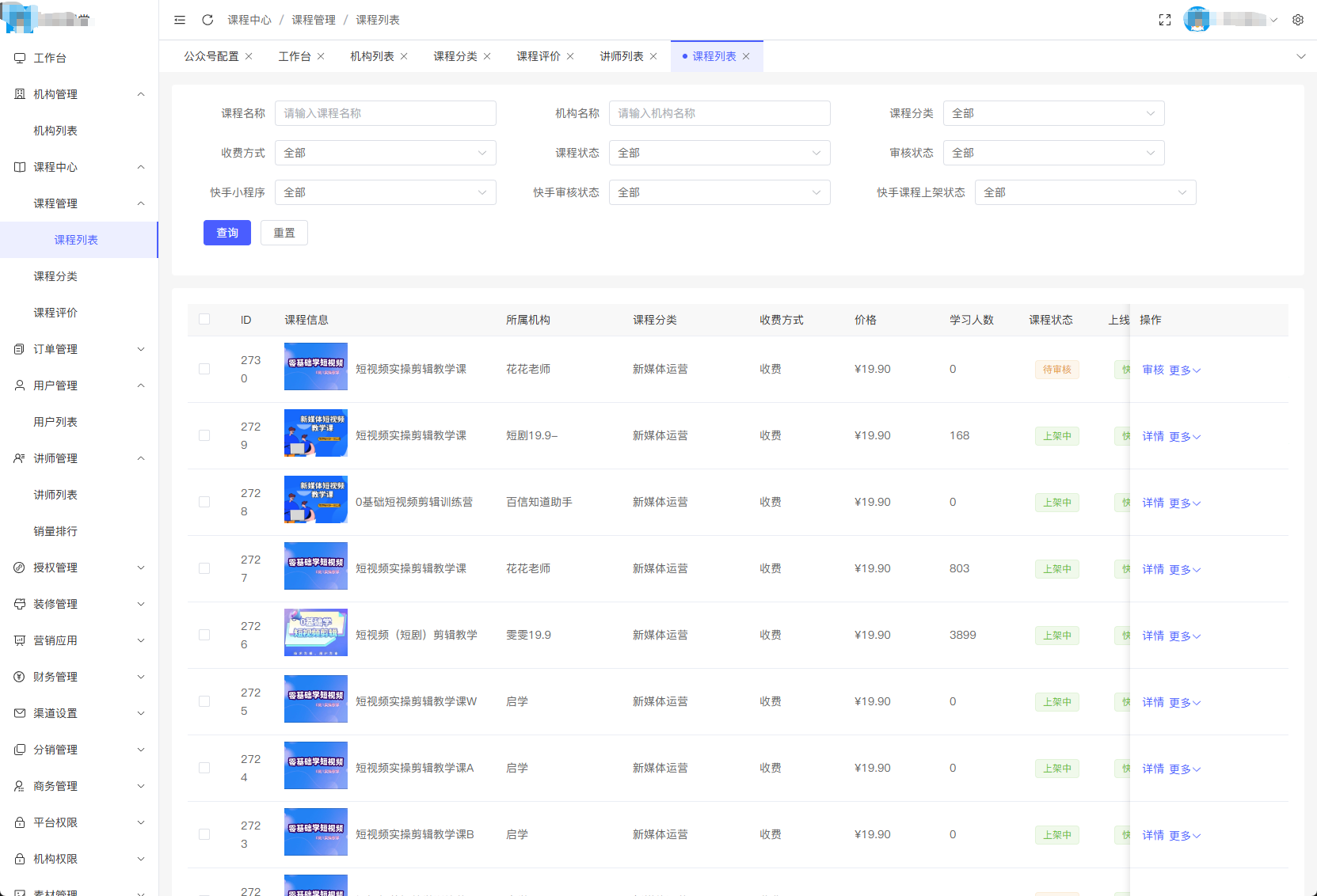
Task: Switch to the 课程评价 tab
Action: click(x=538, y=56)
